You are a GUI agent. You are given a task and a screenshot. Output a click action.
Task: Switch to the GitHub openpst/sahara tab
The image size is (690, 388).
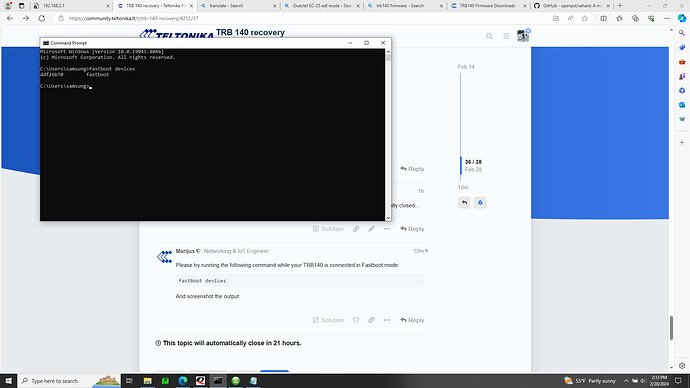pos(572,6)
